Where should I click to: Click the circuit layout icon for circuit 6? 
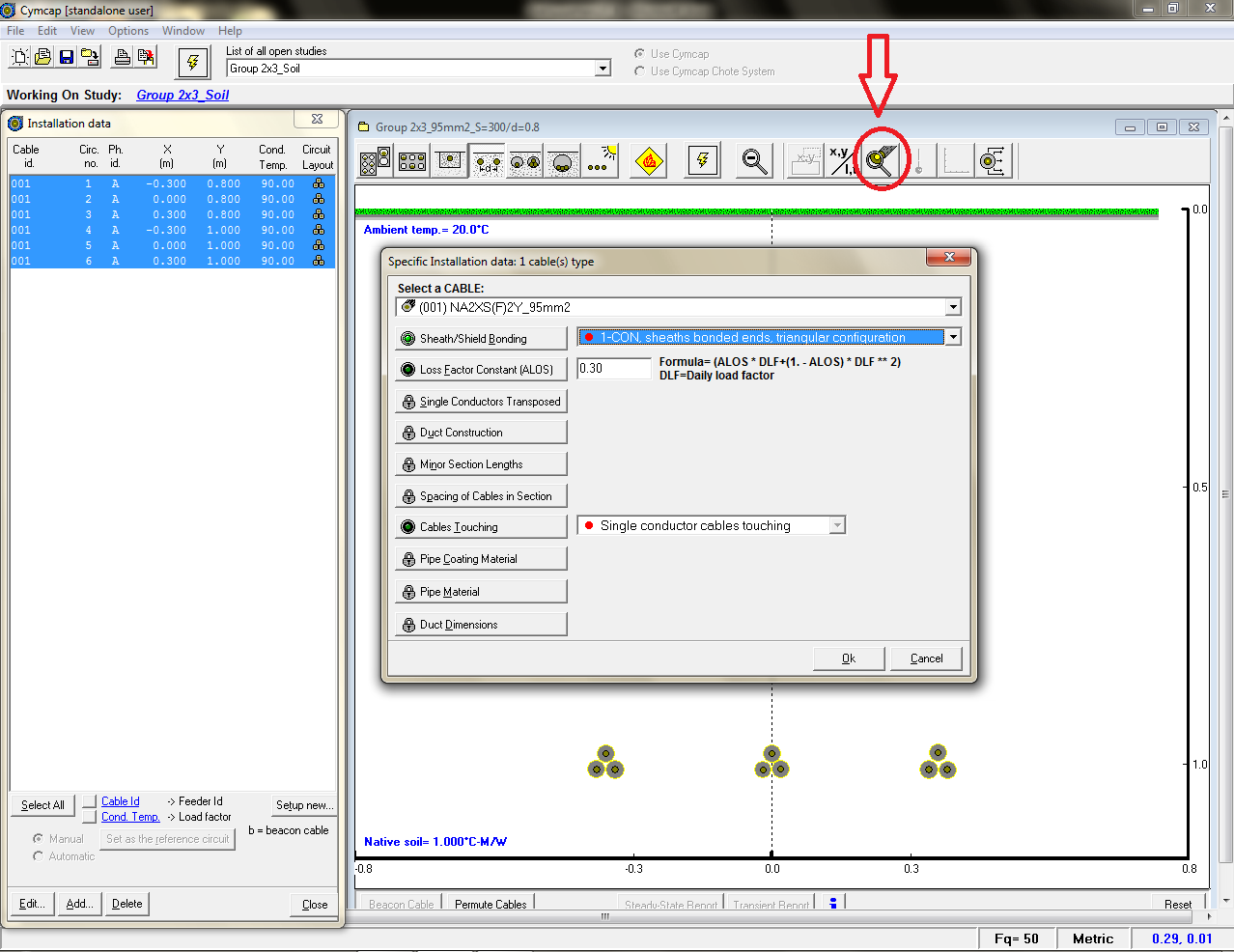pyautogui.click(x=319, y=261)
